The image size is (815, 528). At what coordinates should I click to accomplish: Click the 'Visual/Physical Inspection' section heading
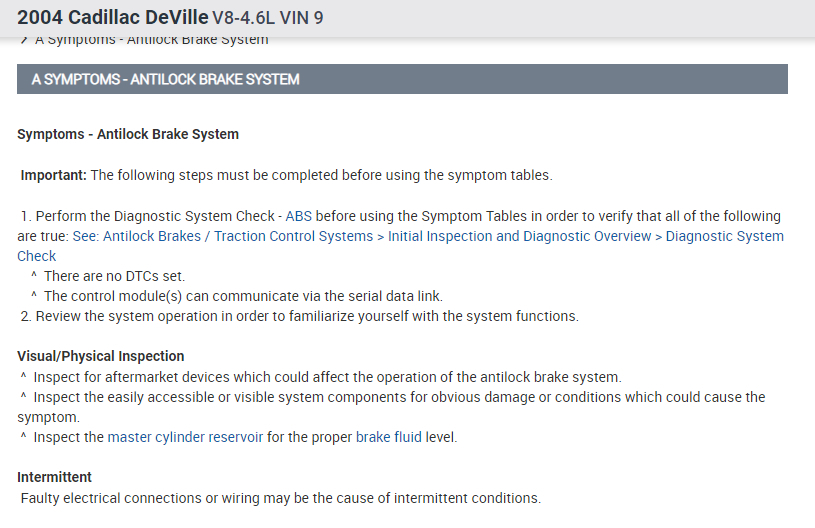click(101, 356)
